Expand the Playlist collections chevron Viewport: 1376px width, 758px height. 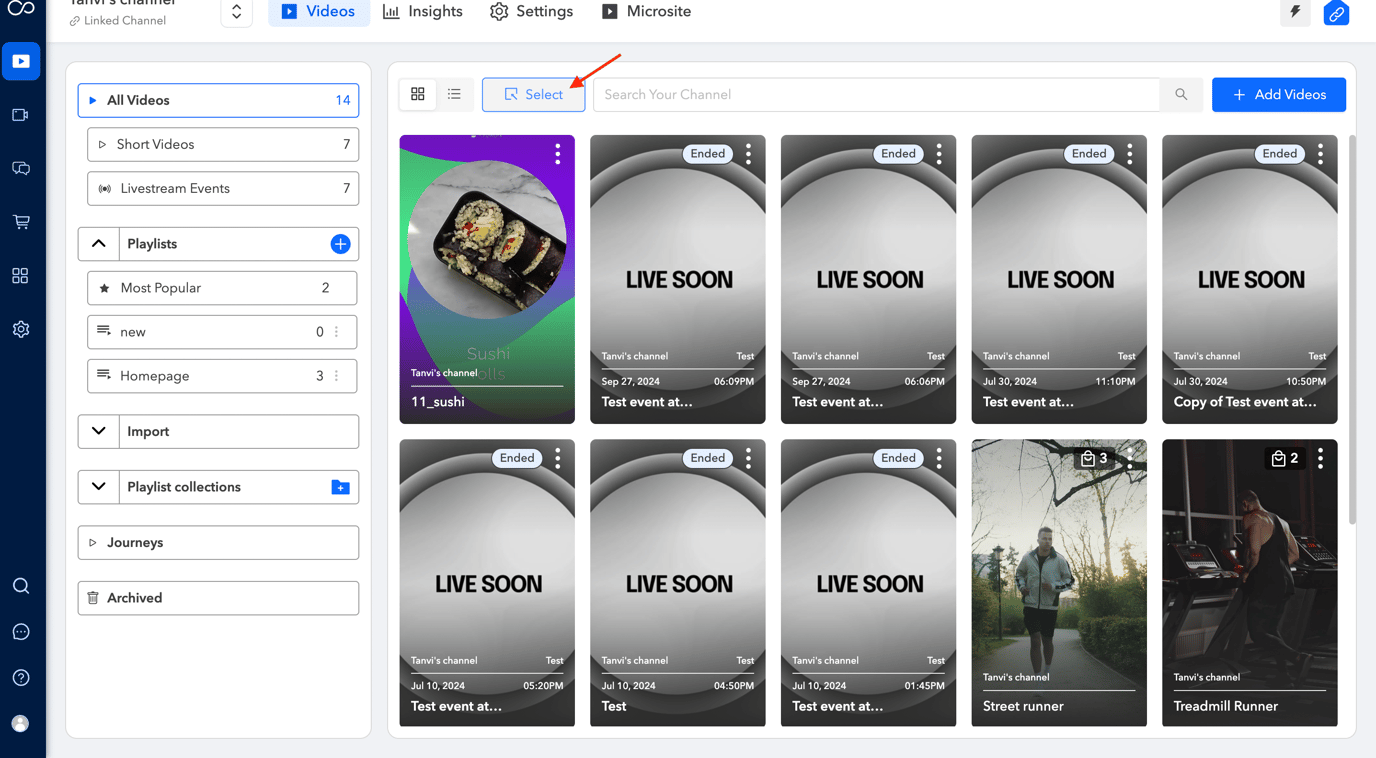pos(99,487)
